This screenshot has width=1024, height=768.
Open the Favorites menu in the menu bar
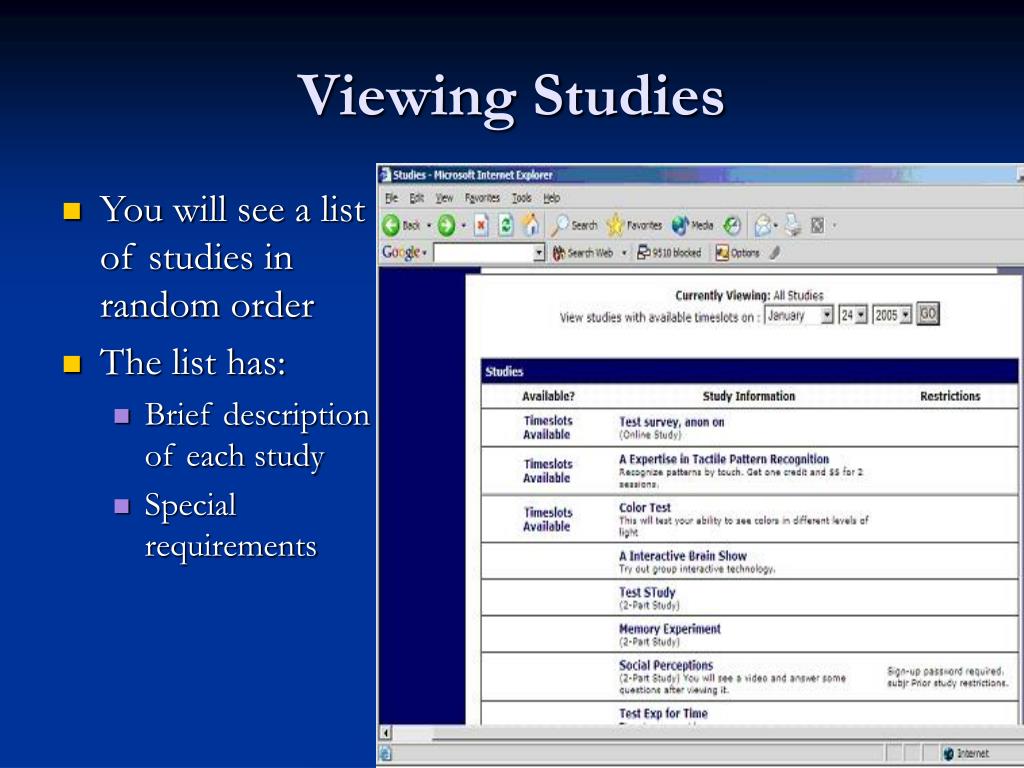pyautogui.click(x=482, y=198)
